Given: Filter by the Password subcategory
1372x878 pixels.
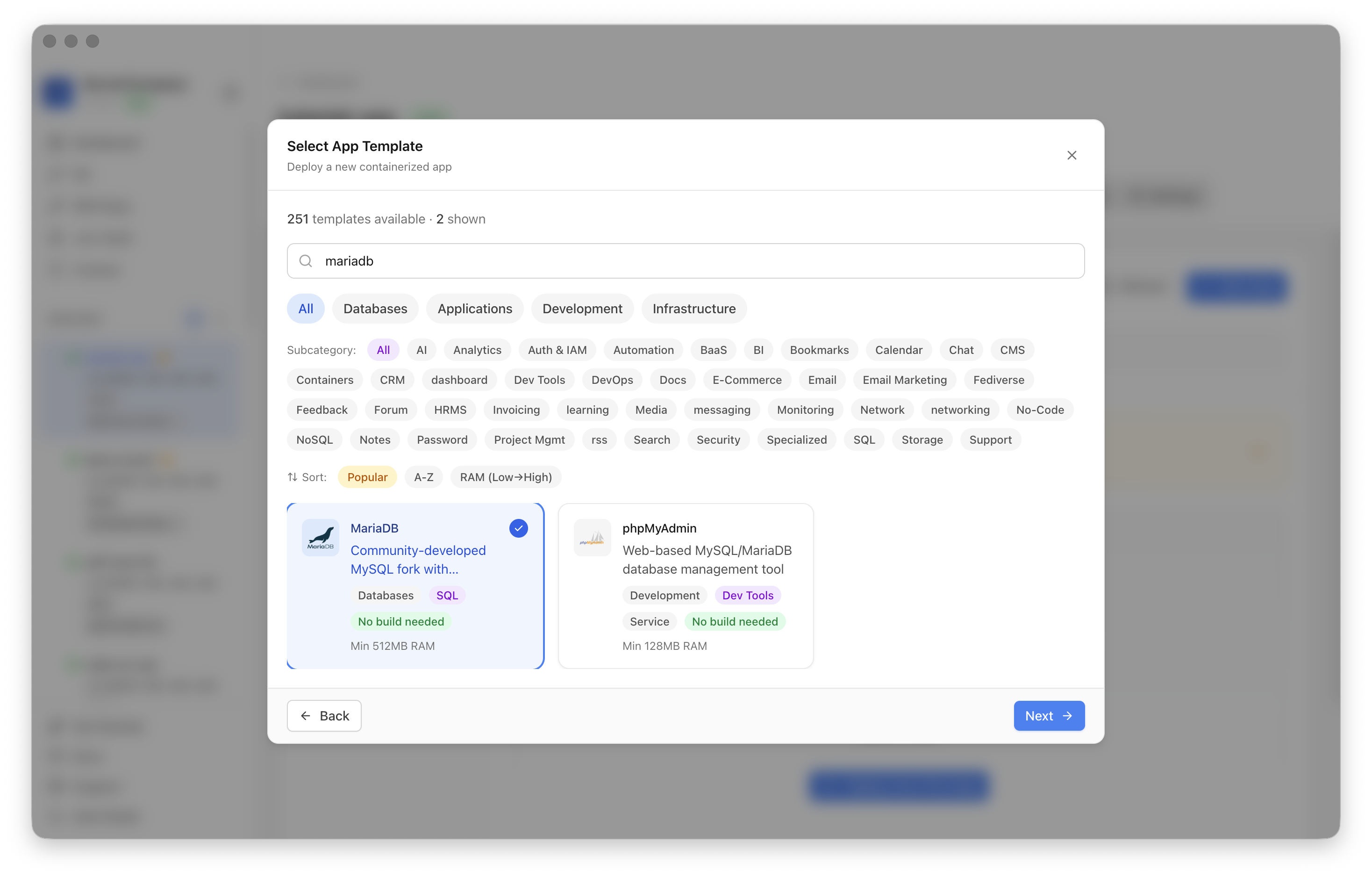Looking at the screenshot, I should point(442,439).
